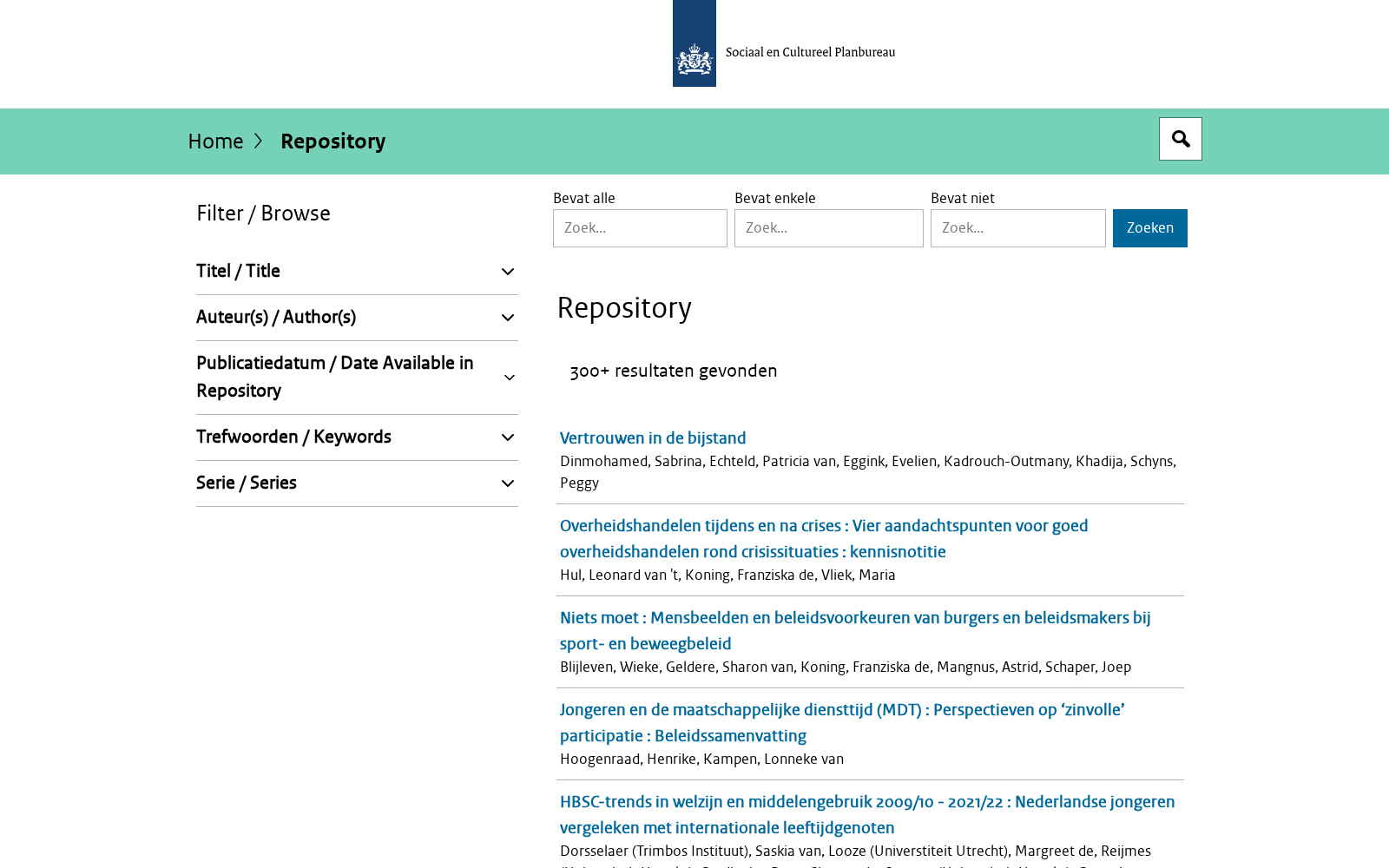Screen dimensions: 1389x868
Task: Click the Bevat alle label
Action: pos(584,198)
